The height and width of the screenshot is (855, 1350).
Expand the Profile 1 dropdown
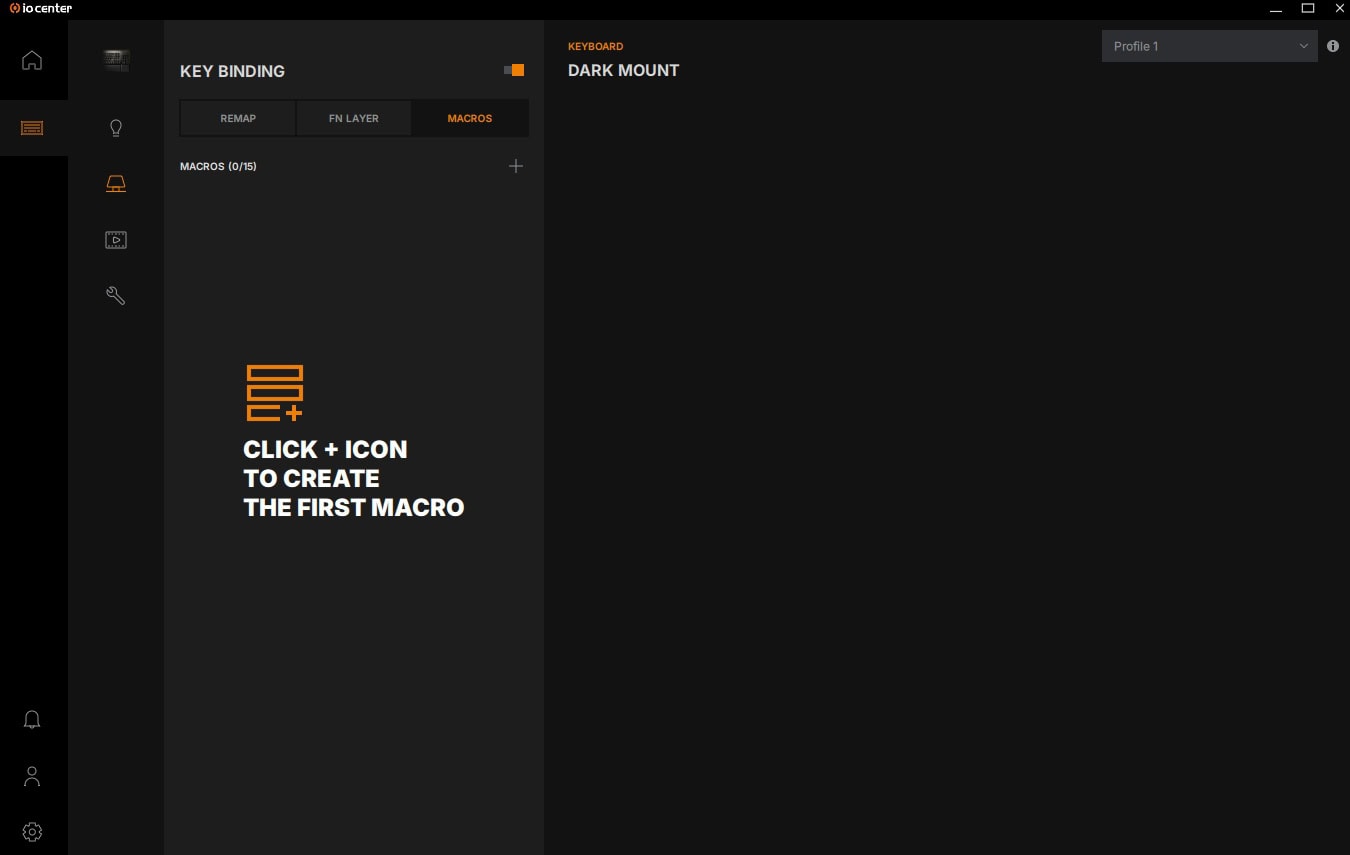[x=1209, y=46]
